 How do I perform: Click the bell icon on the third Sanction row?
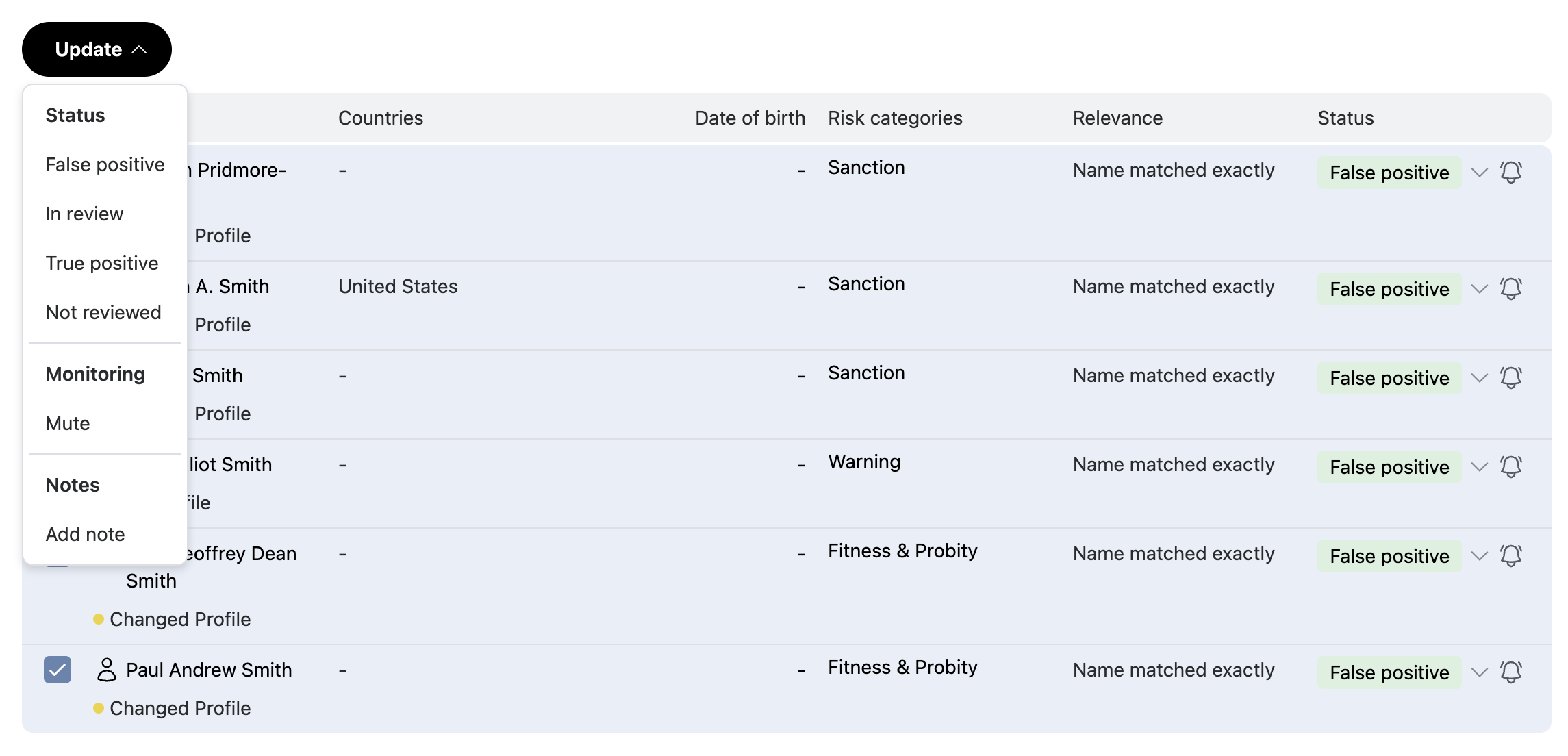click(1512, 378)
